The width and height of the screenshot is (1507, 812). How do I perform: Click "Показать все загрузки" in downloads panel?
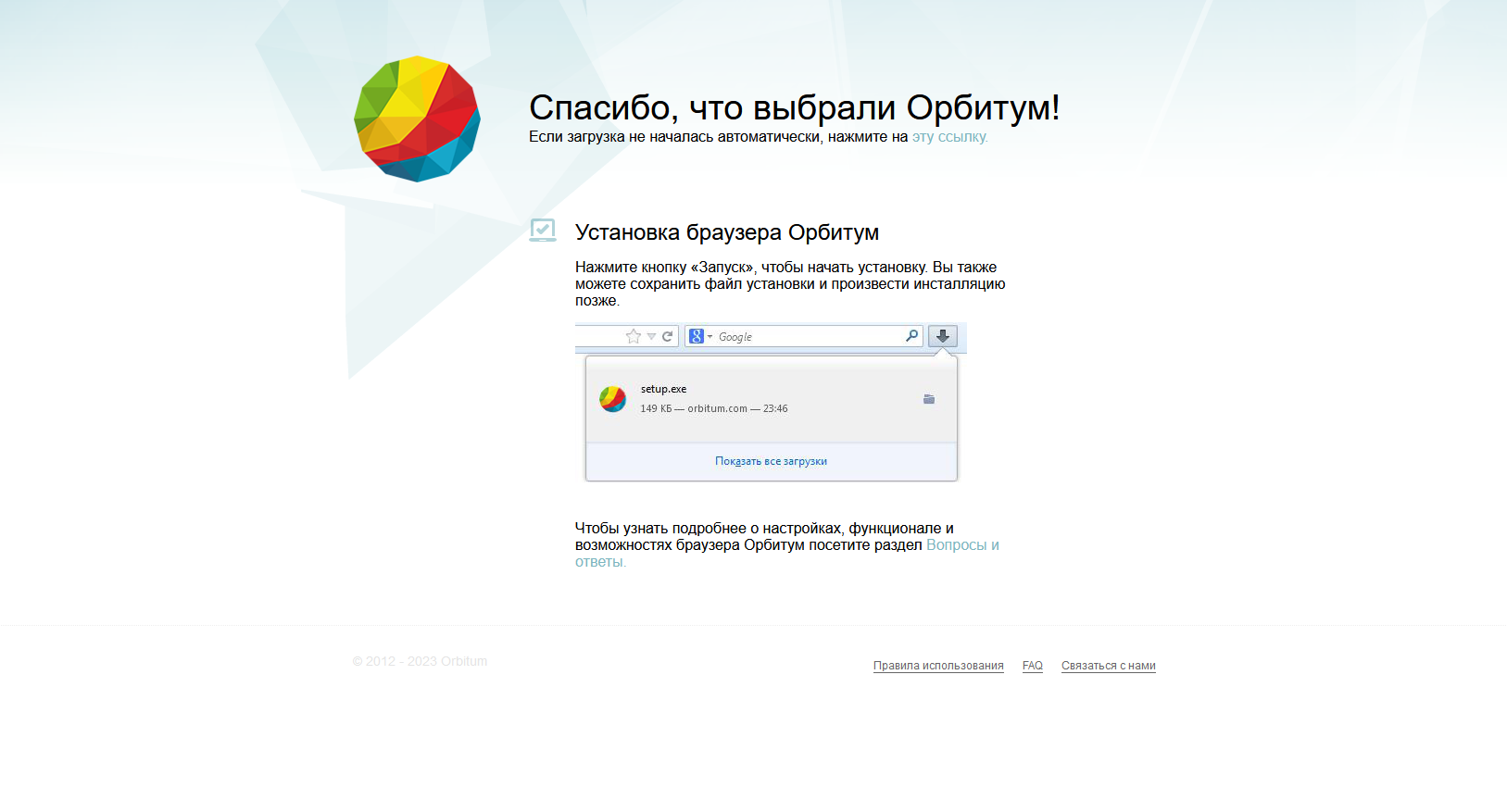[771, 461]
